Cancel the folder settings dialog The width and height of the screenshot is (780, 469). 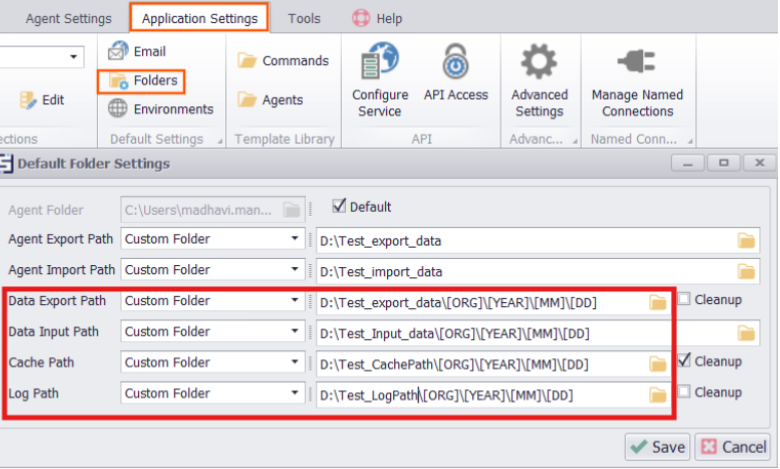click(x=733, y=447)
